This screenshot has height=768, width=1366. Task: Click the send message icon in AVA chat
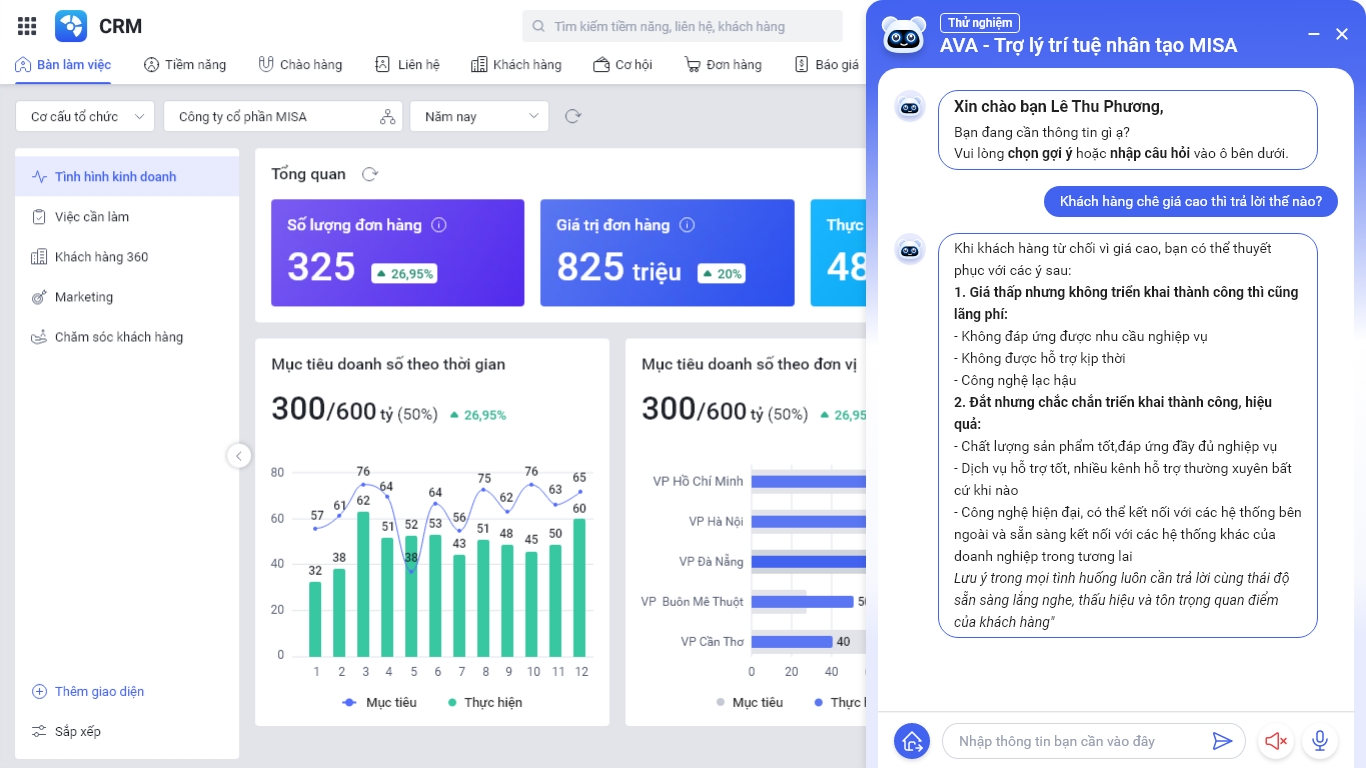[1222, 741]
